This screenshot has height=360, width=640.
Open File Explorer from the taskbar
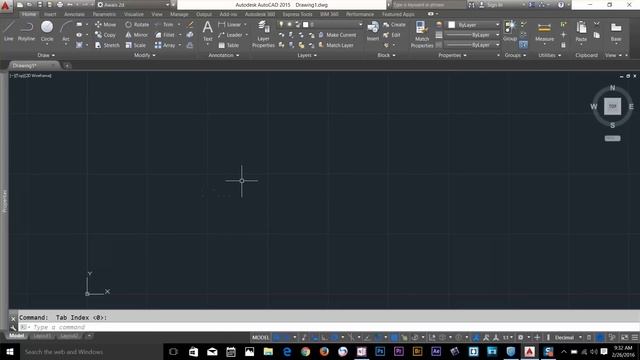click(268, 351)
